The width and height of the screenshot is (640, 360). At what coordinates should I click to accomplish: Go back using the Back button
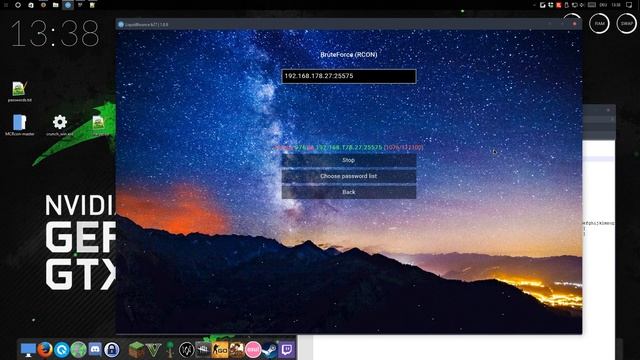tap(349, 192)
